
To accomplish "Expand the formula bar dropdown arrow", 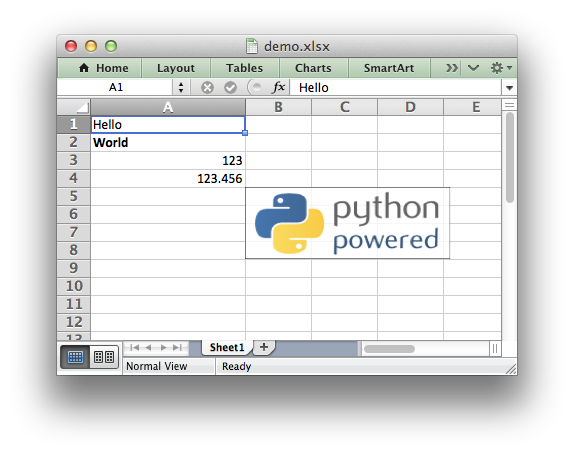I will coord(509,88).
